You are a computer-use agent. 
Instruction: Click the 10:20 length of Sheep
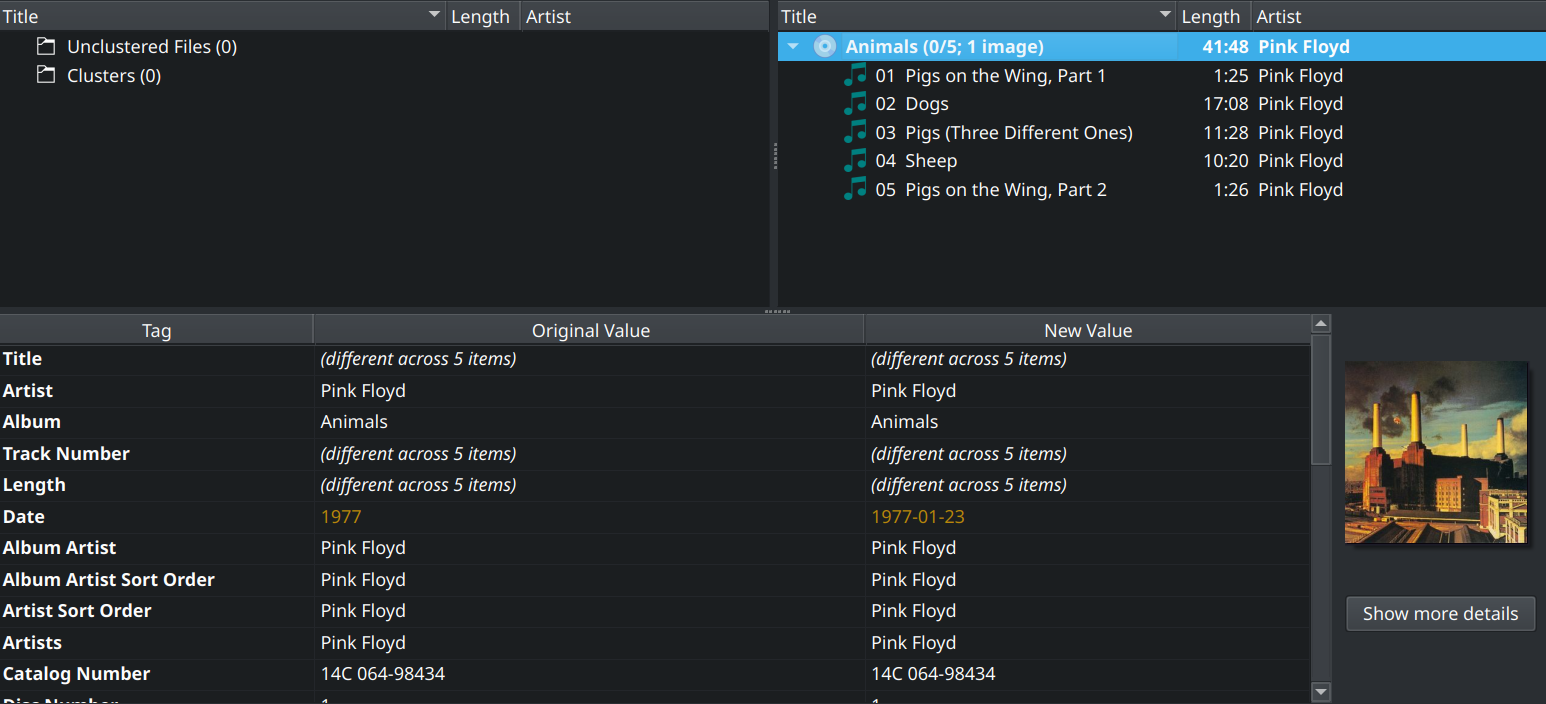click(x=1225, y=160)
